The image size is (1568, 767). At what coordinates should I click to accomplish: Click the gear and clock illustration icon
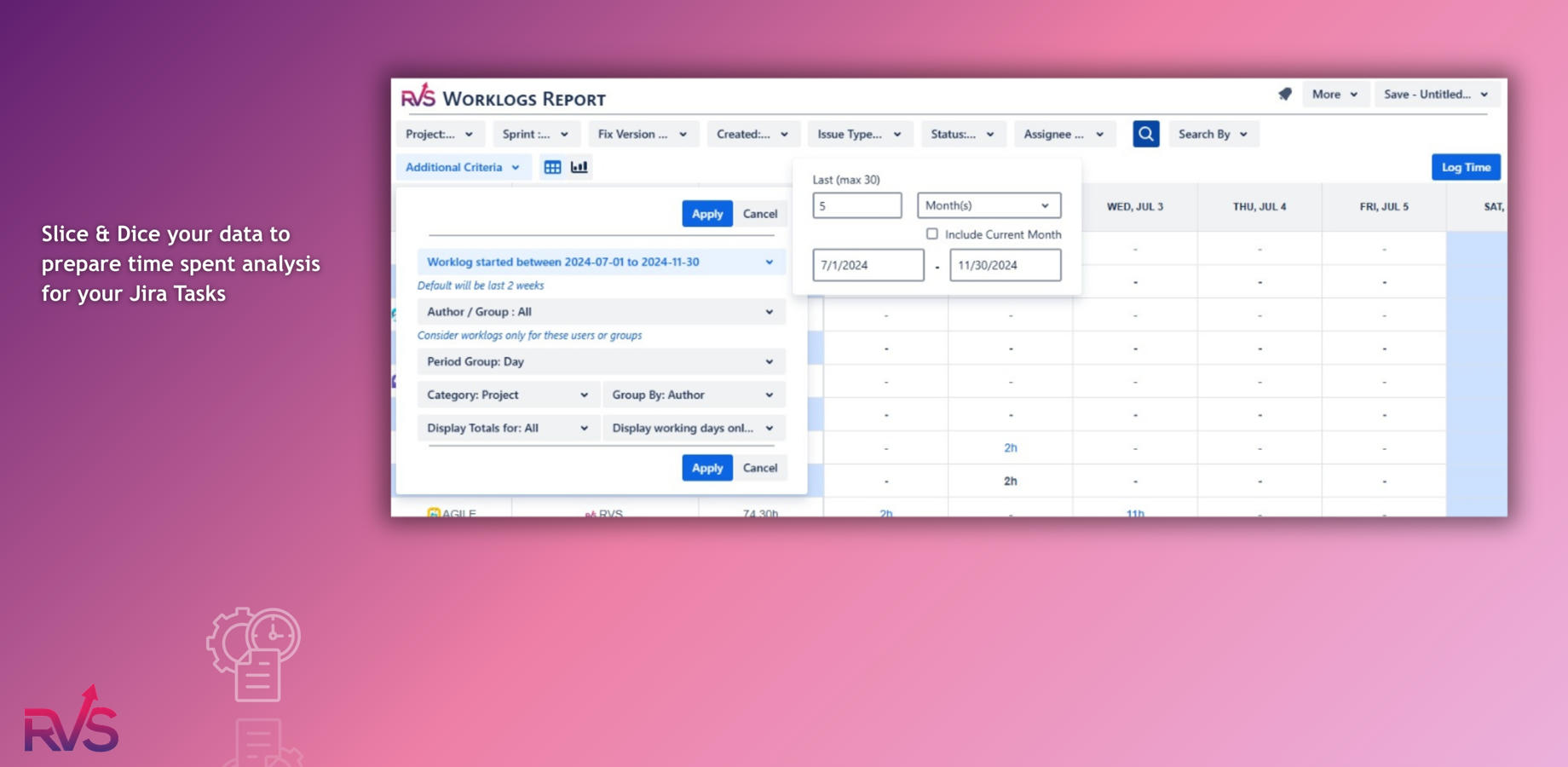click(x=254, y=654)
